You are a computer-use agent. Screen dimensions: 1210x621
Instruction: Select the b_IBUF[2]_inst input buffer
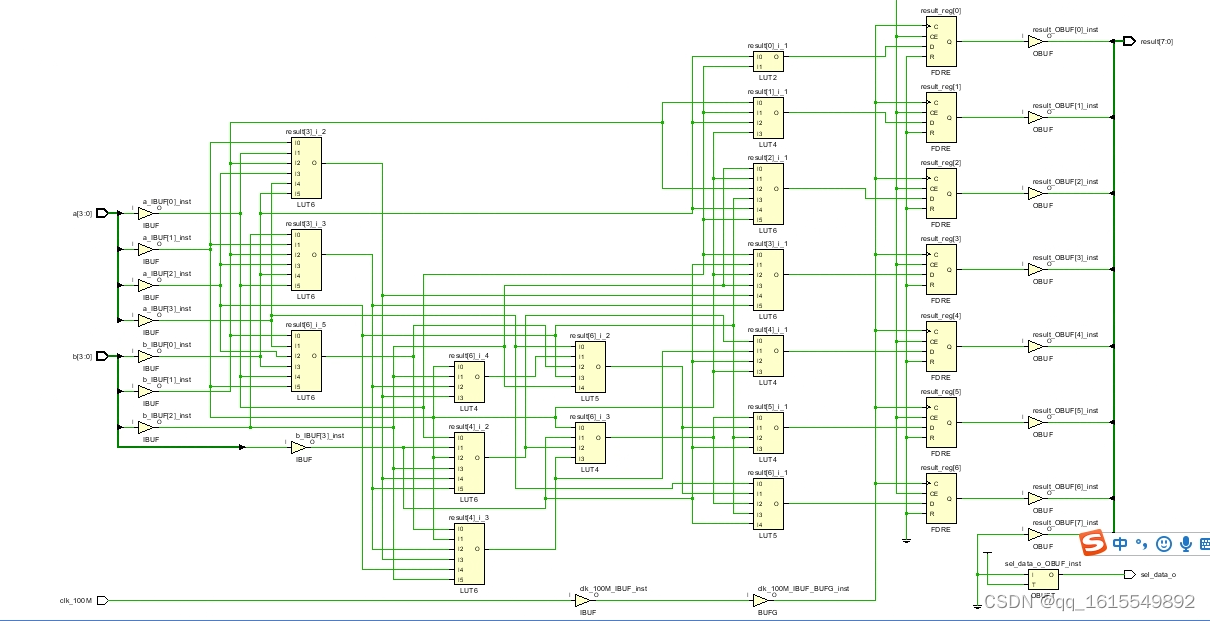click(145, 427)
